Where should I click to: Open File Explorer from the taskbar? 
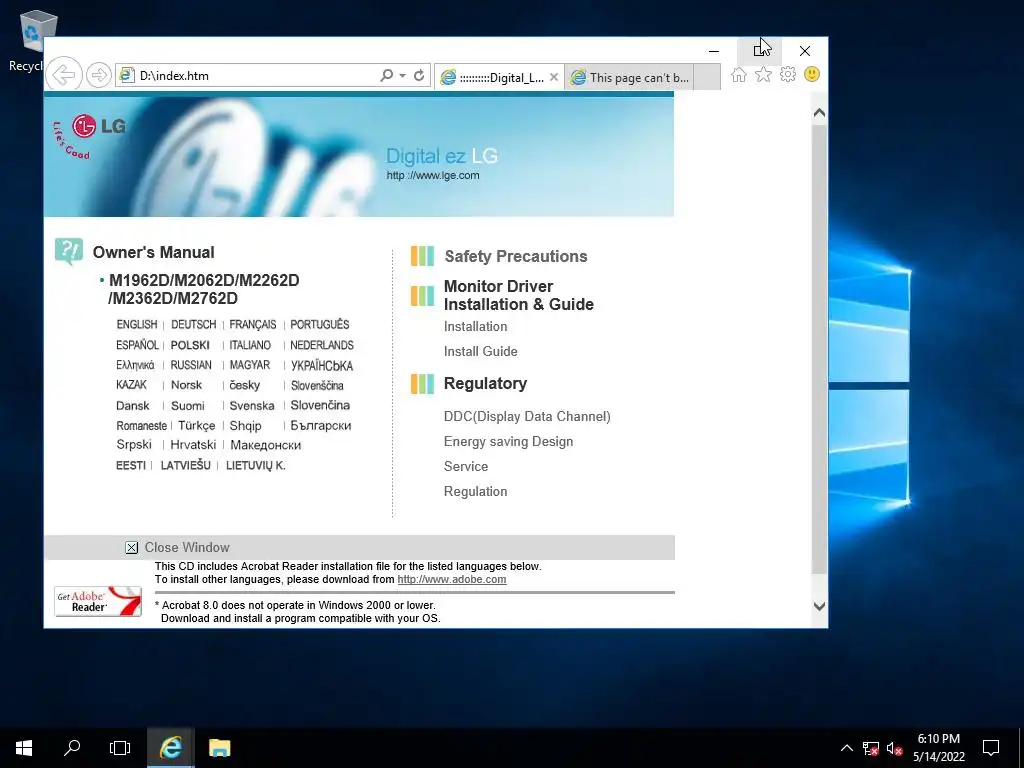(219, 748)
